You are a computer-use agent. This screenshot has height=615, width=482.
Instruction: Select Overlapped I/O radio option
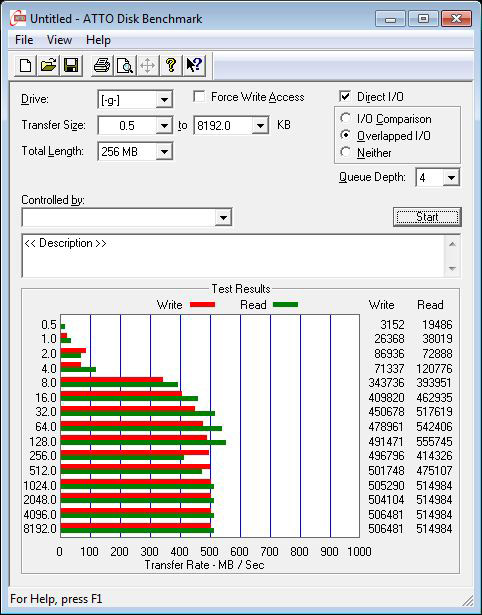(x=346, y=135)
